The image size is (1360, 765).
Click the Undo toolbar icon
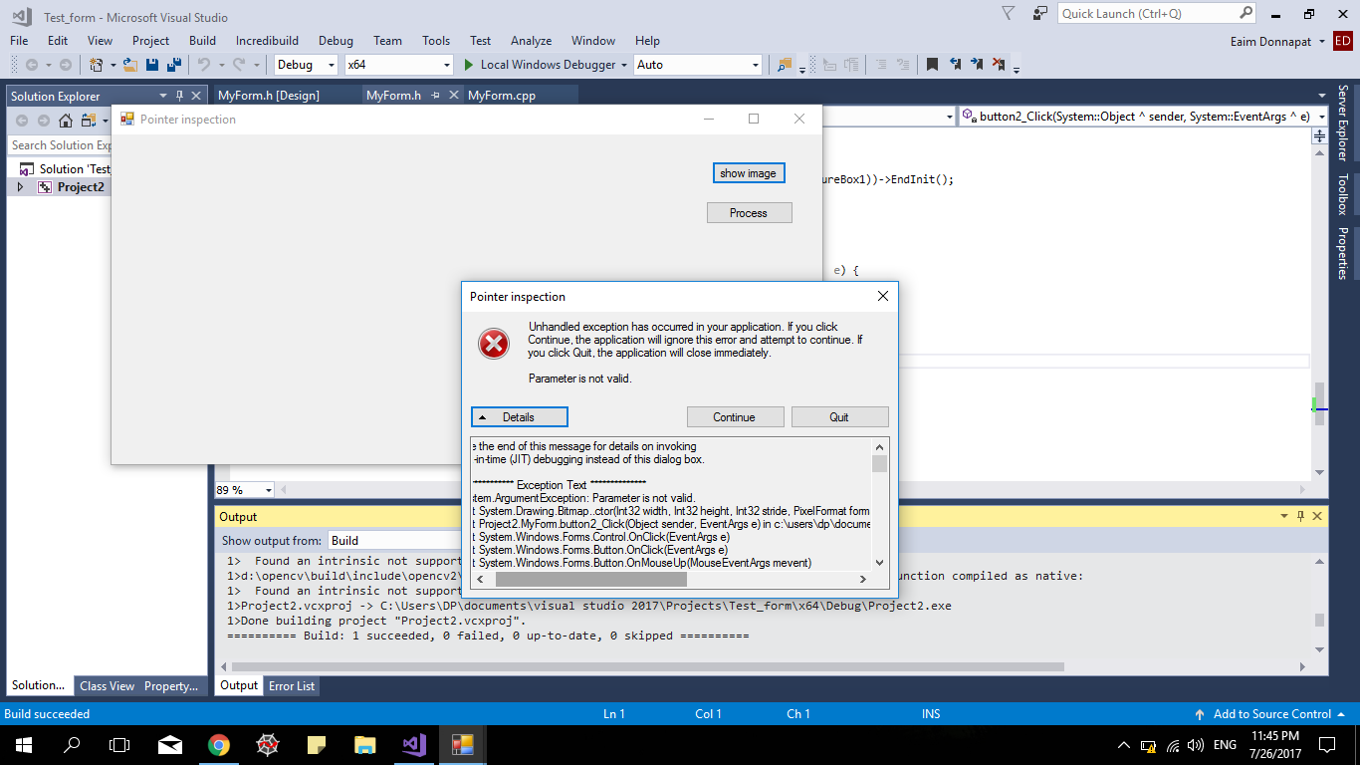point(204,65)
